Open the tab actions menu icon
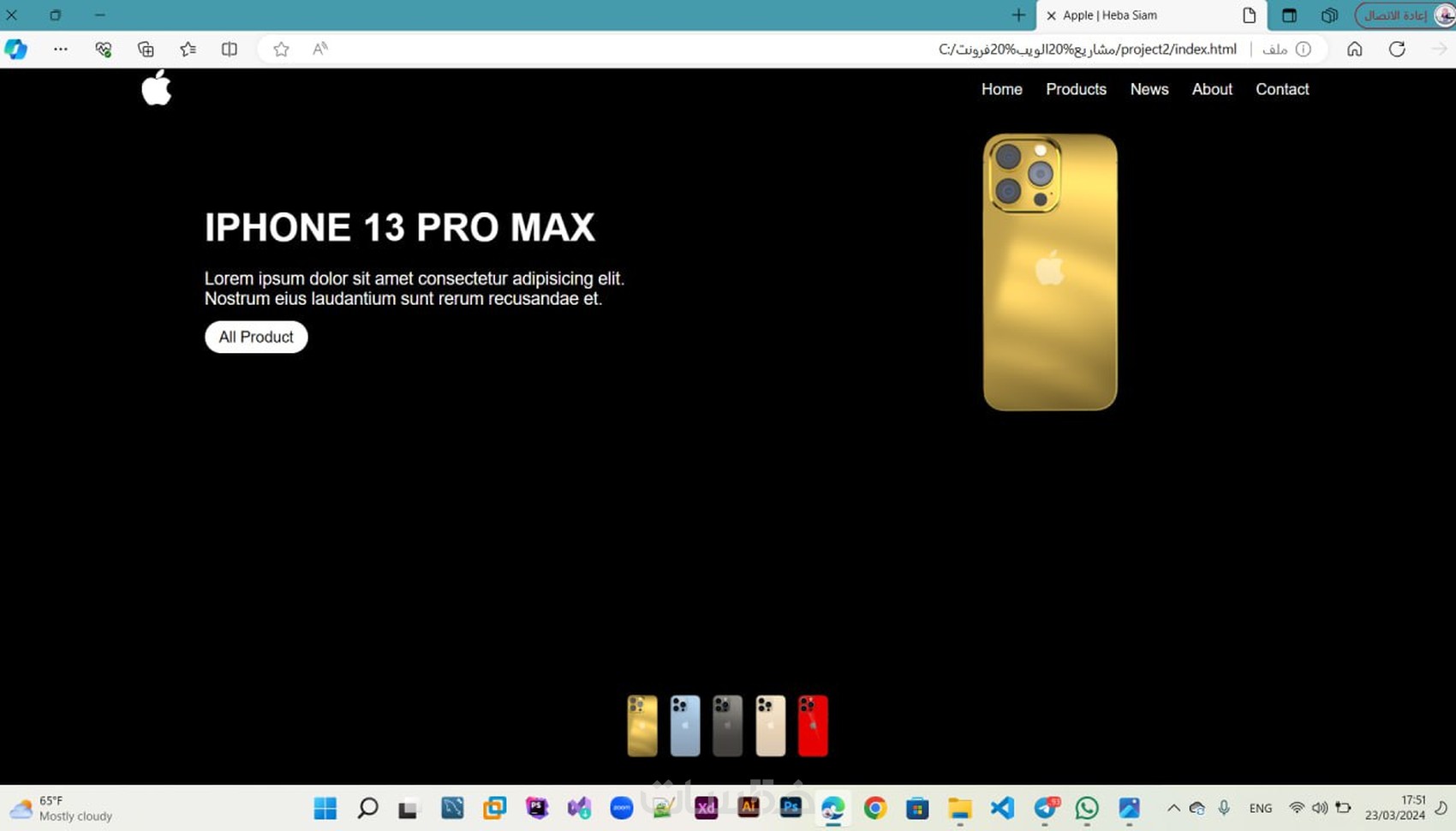 click(x=1288, y=15)
